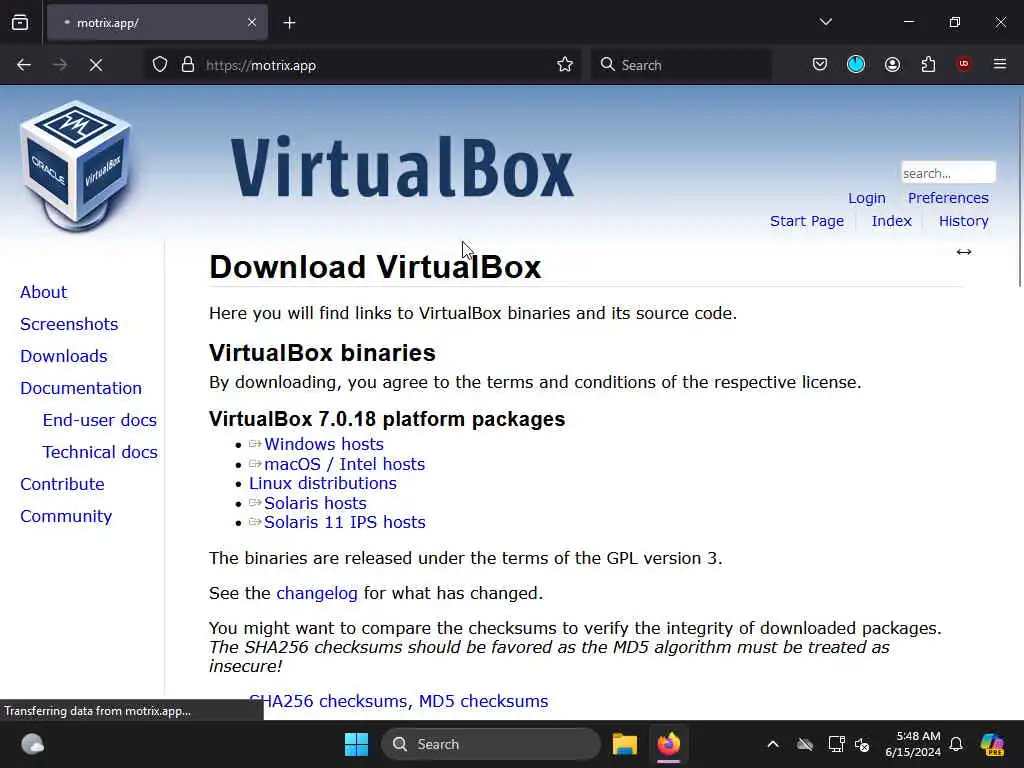Click the site security padlock icon
The height and width of the screenshot is (768, 1024).
click(x=188, y=65)
